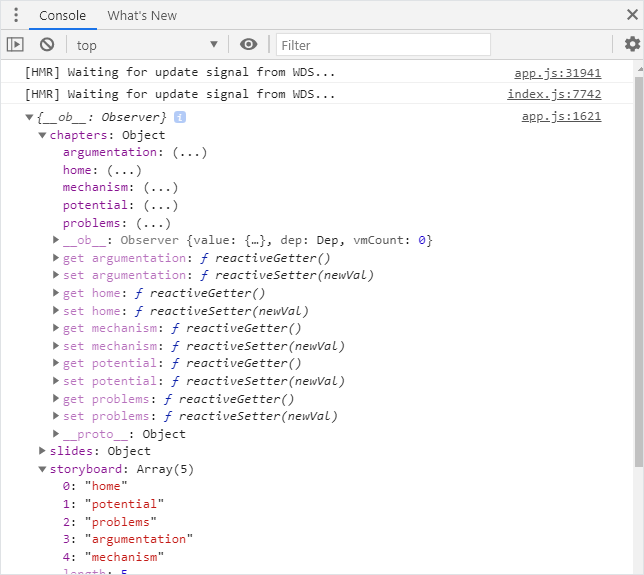The image size is (644, 575).
Task: Collapse the chapters Object node
Action: coord(43,135)
